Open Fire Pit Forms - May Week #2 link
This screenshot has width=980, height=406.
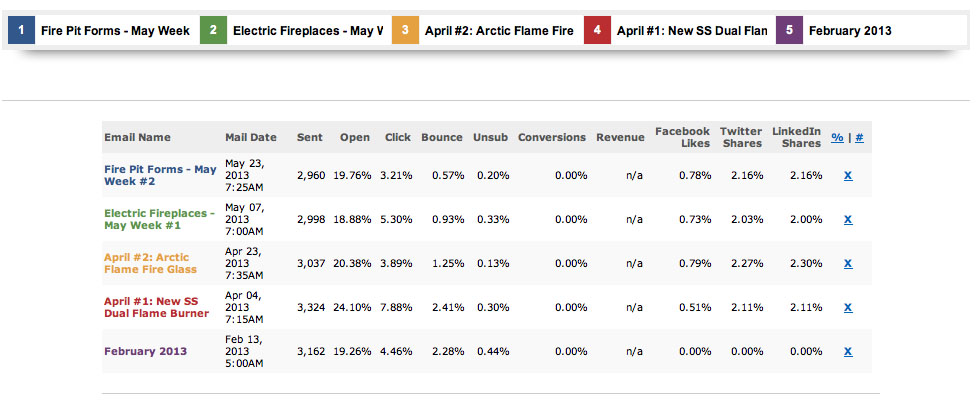160,175
